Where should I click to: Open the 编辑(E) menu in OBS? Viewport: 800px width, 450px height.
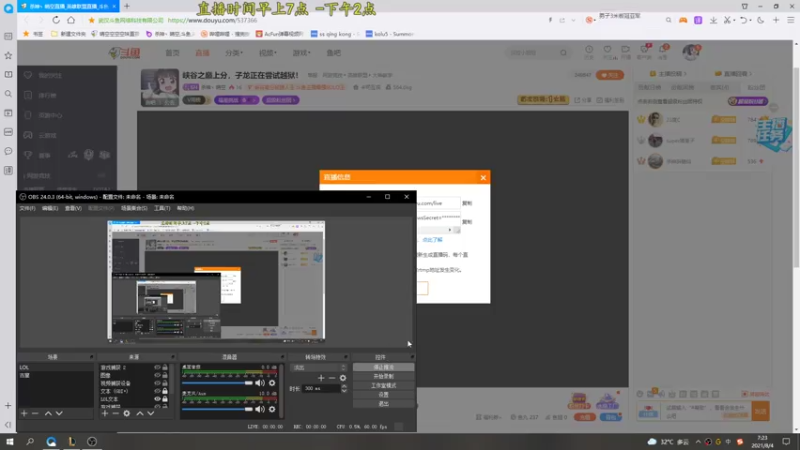[50, 208]
